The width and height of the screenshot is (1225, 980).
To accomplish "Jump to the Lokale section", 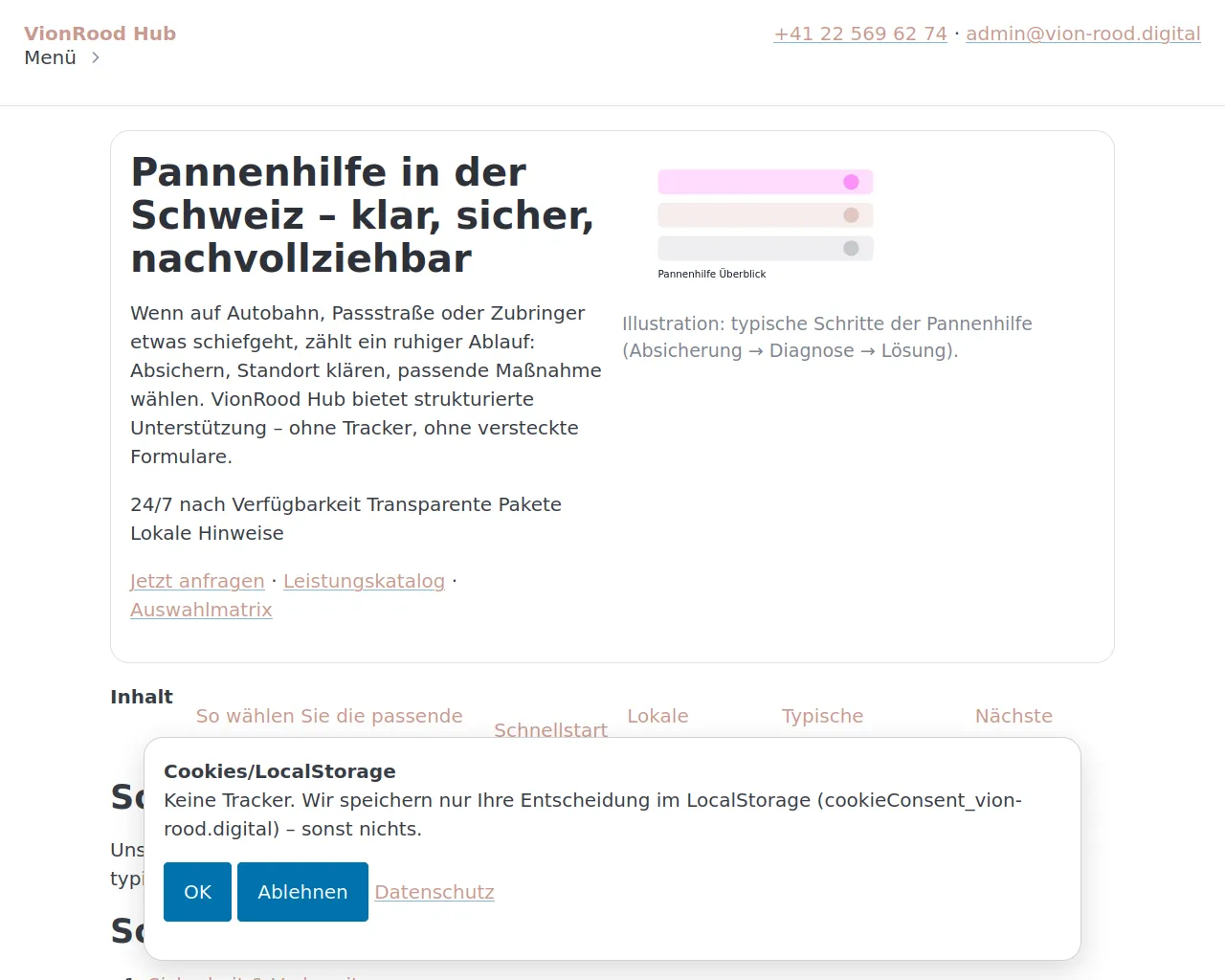I will click(x=657, y=716).
